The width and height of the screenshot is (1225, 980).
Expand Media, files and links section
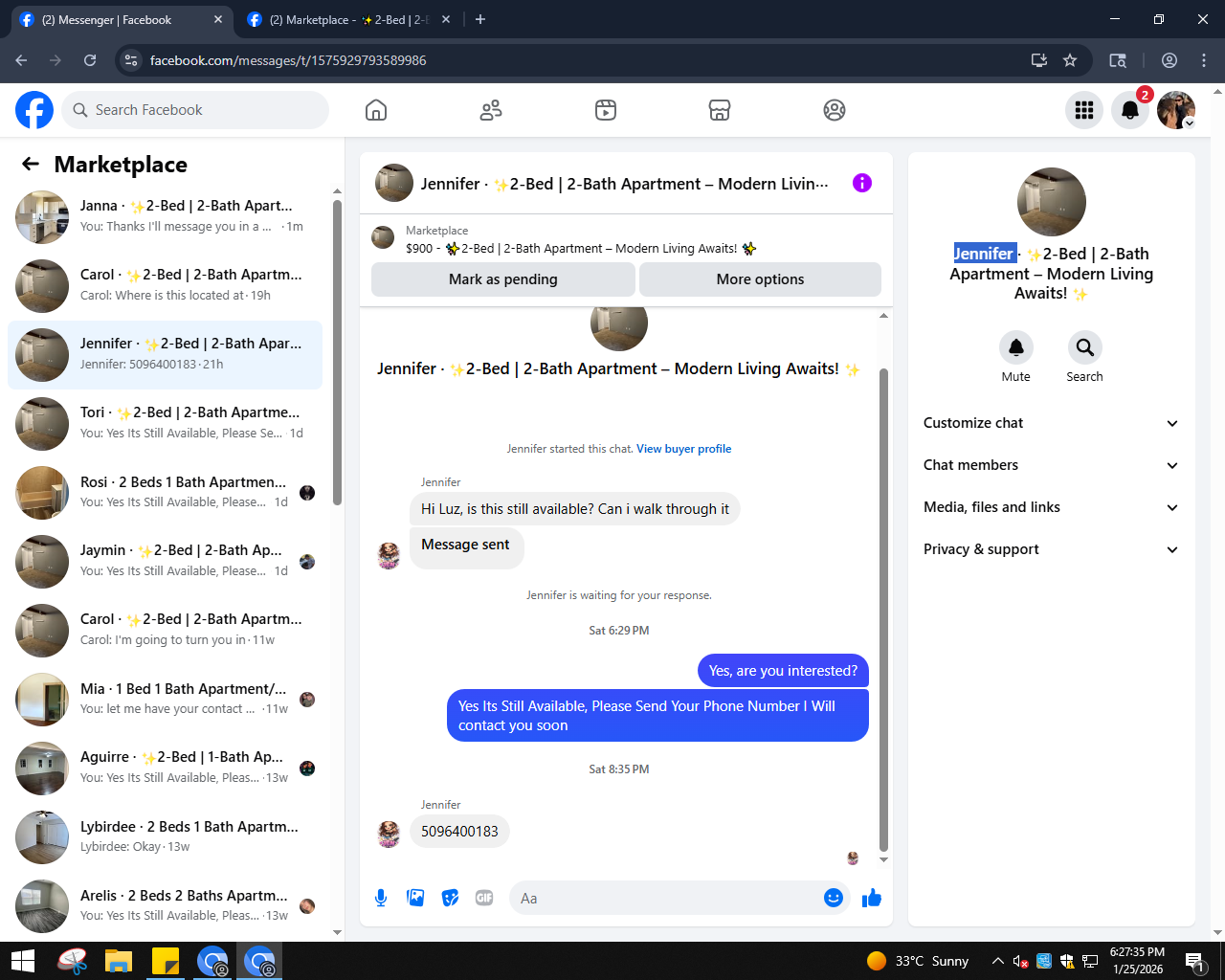click(x=1051, y=507)
